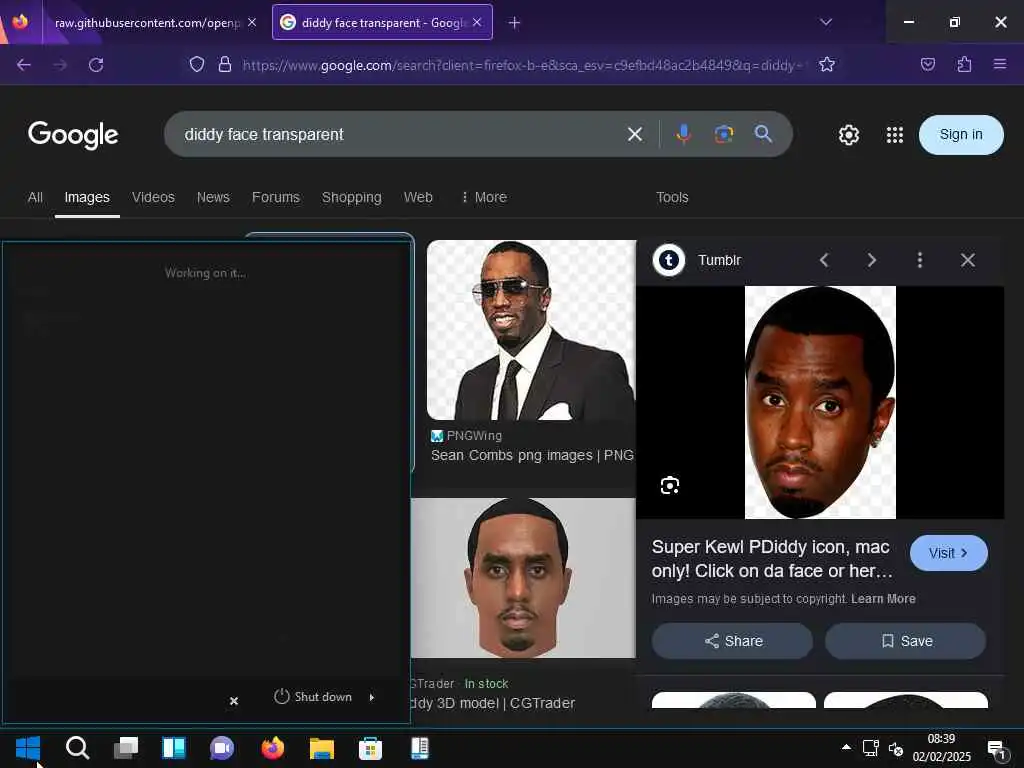
Task: Show previous image in preview panel
Action: (x=824, y=260)
